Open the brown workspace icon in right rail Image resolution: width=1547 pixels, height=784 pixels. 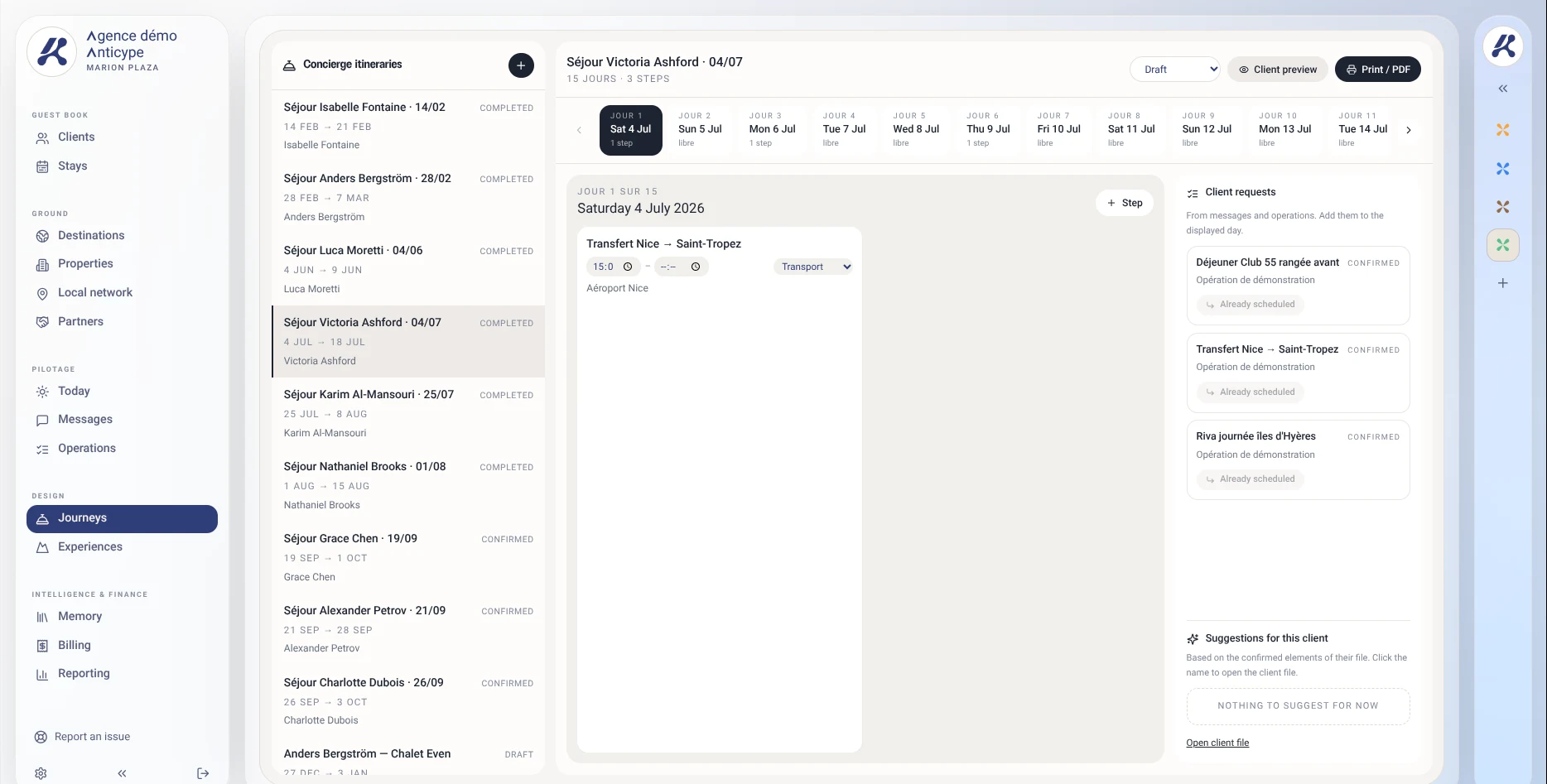(1503, 207)
